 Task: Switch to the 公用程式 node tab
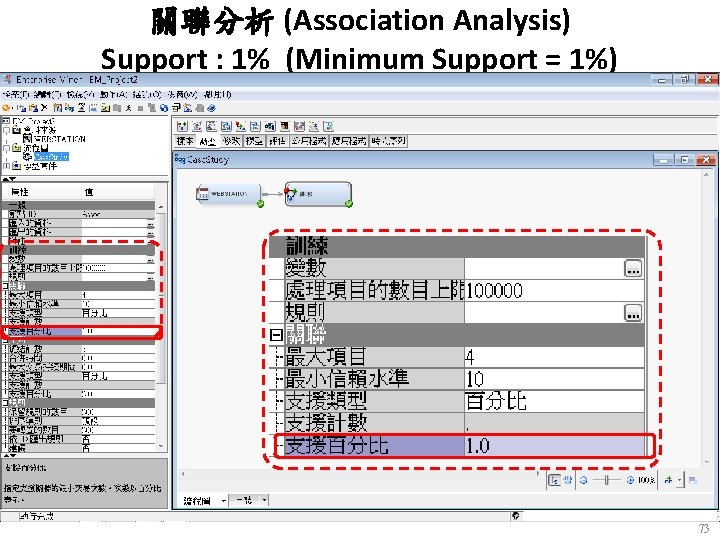(x=309, y=141)
